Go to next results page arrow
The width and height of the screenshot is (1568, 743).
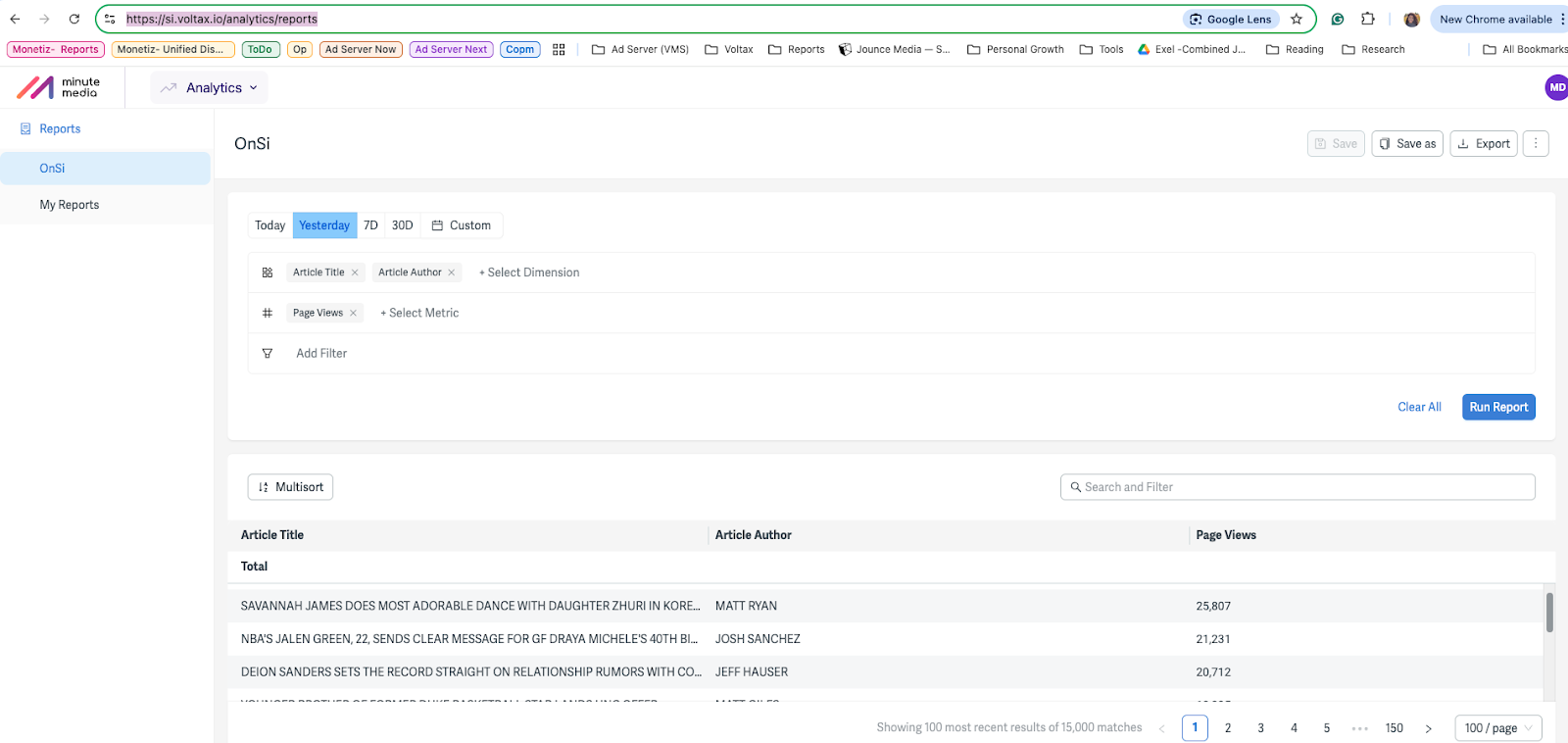pyautogui.click(x=1428, y=728)
